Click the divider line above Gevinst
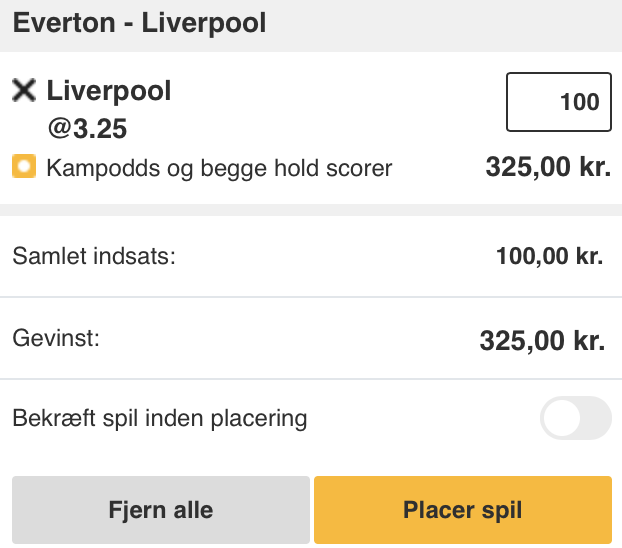The image size is (622, 548). coord(311,297)
